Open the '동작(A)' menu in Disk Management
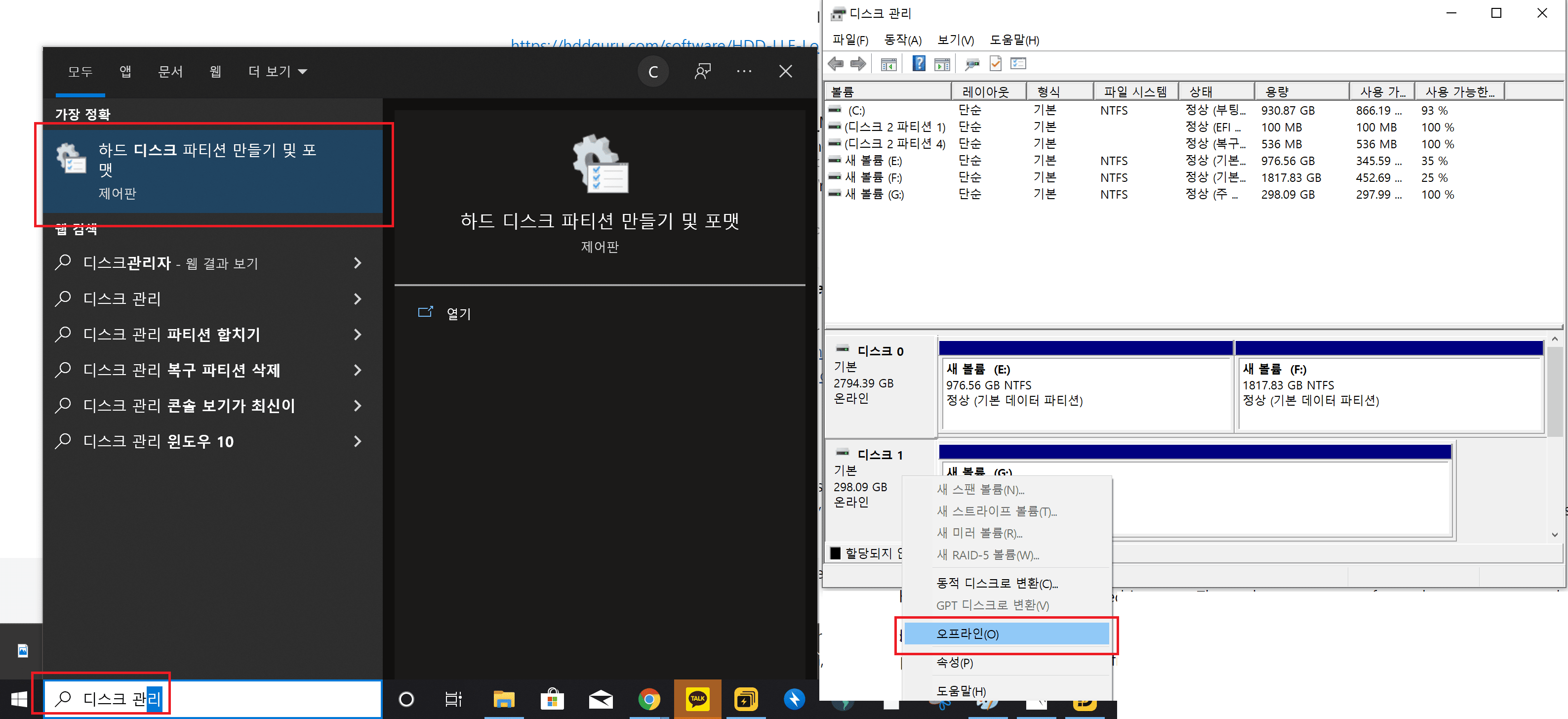Image resolution: width=1568 pixels, height=719 pixels. point(902,40)
